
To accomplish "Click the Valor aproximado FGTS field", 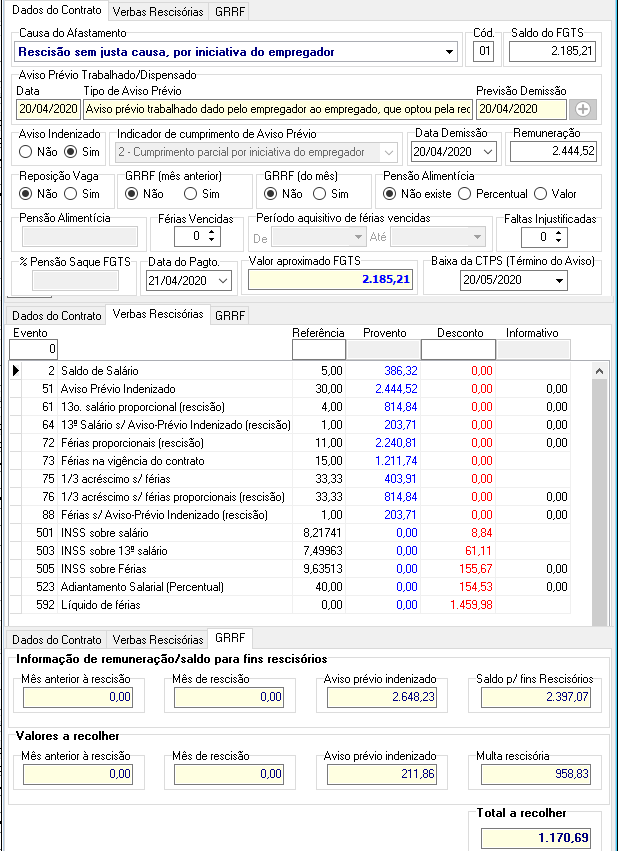I will click(330, 280).
